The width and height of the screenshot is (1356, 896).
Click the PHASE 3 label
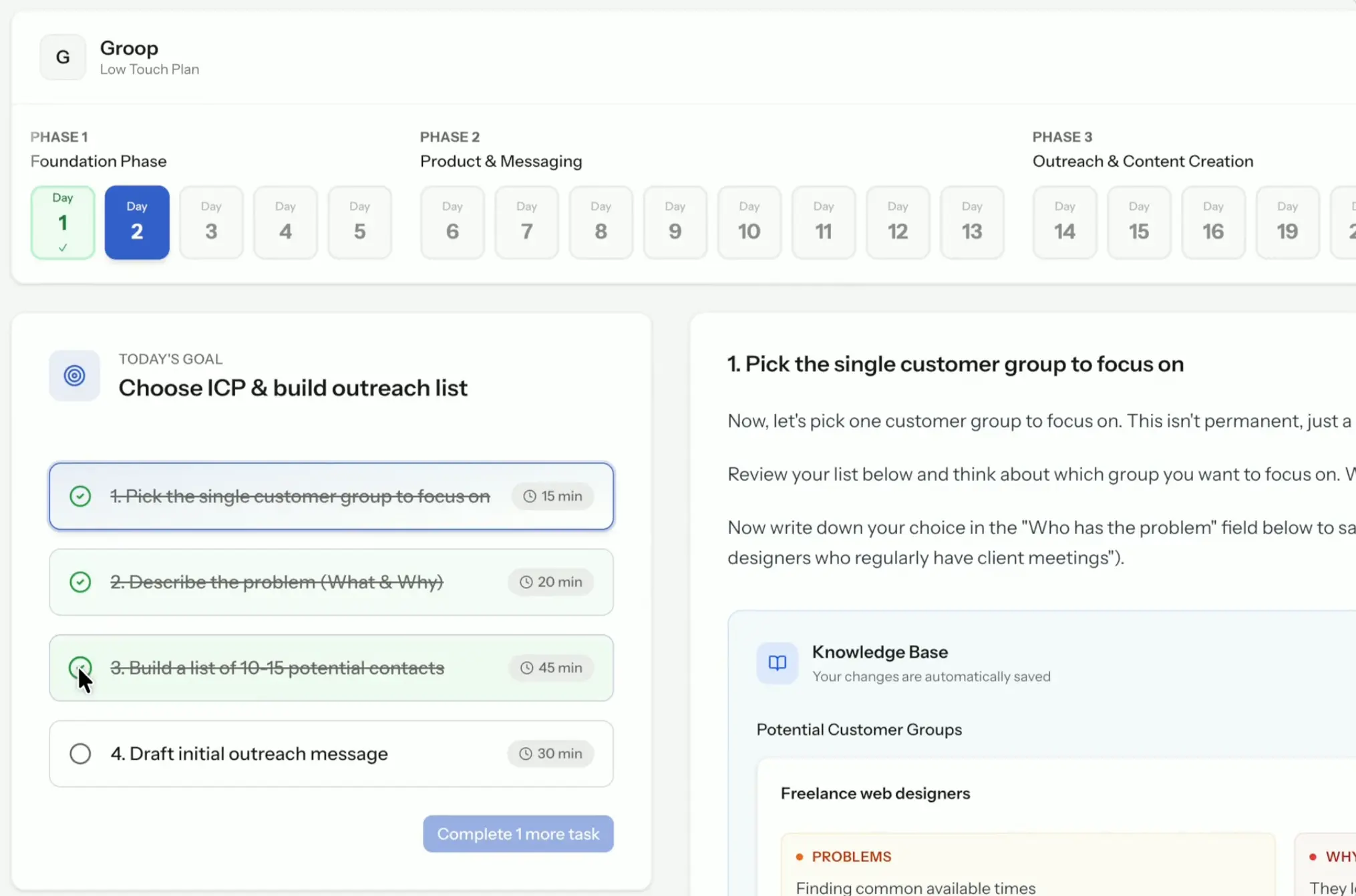[x=1062, y=137]
